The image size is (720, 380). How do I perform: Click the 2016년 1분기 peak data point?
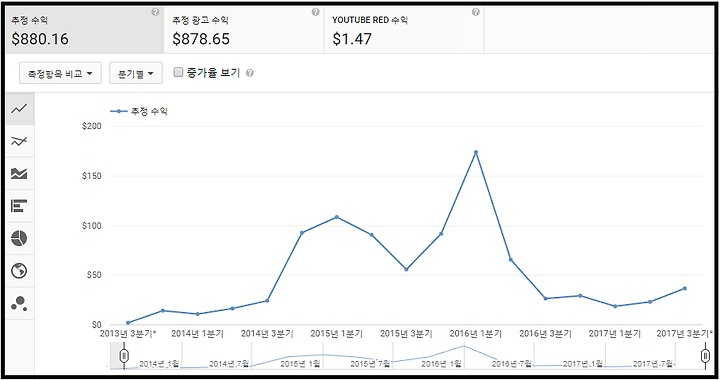click(x=476, y=152)
